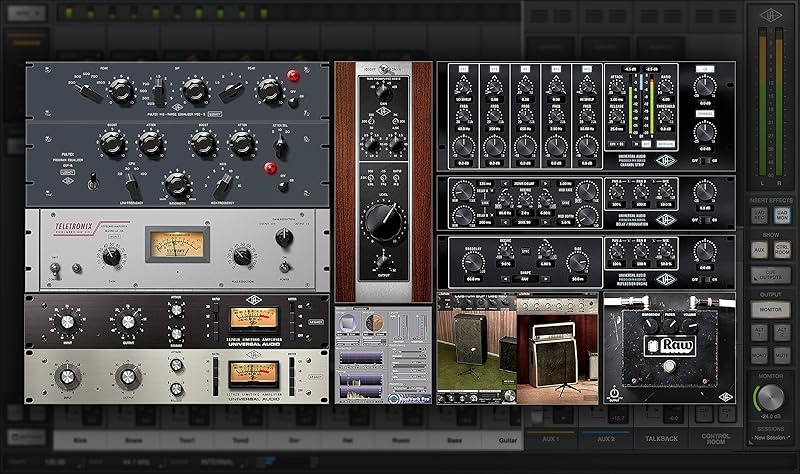Click UA diamond logo on Precision Channel Strip
Image resolution: width=800 pixels, height=474 pixels.
[666, 161]
